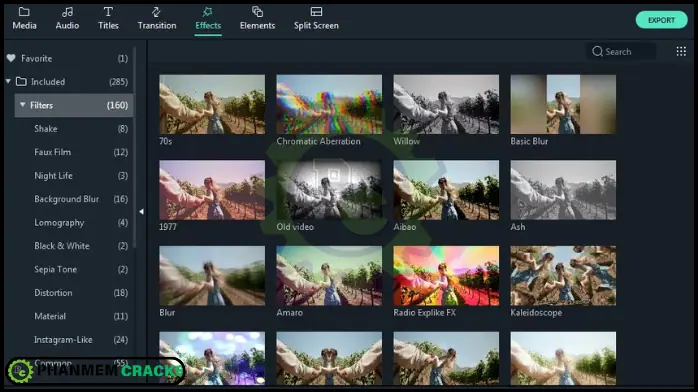
Task: Open the Shake filter category
Action: point(74,129)
